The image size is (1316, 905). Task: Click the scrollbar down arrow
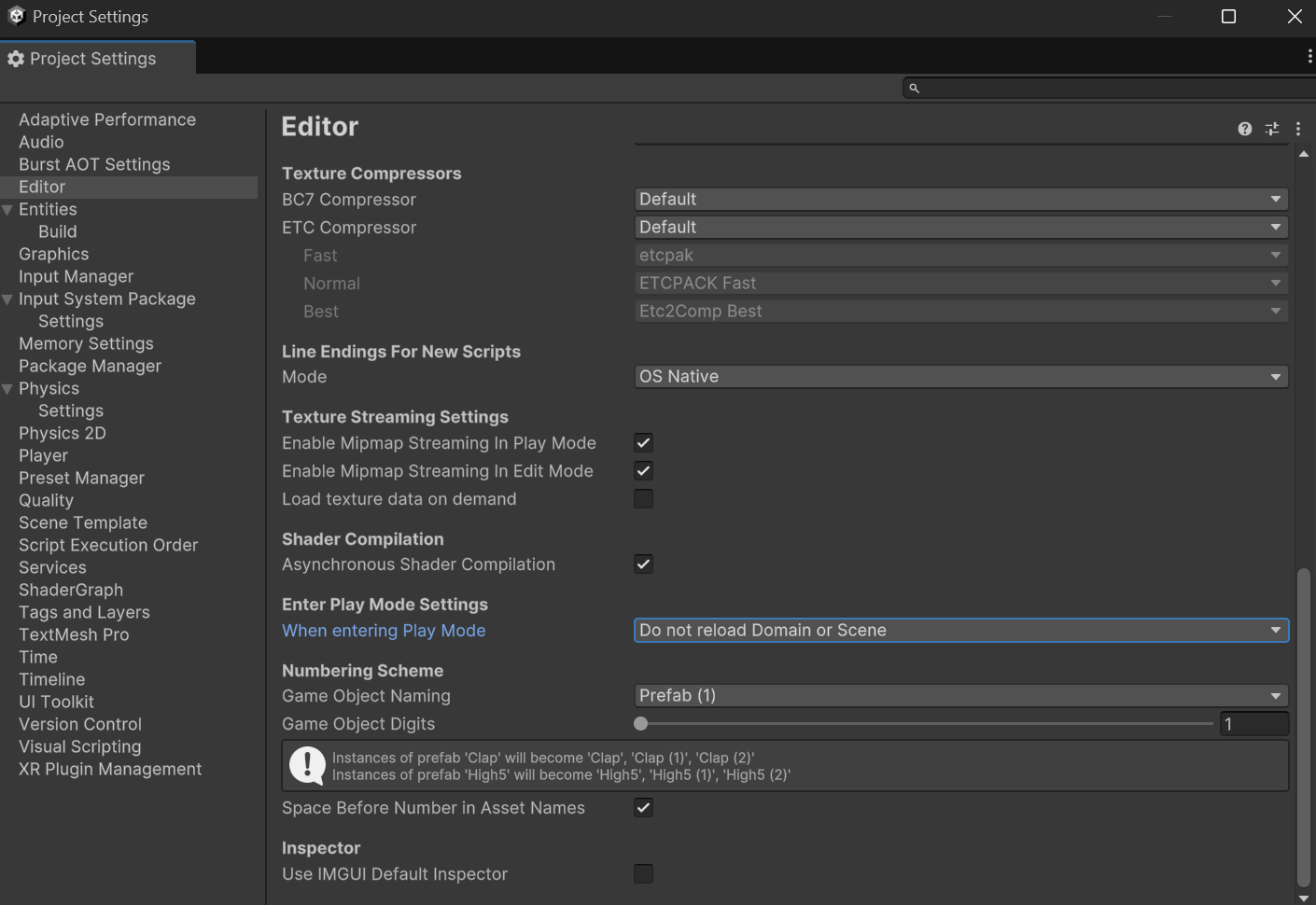click(1304, 898)
